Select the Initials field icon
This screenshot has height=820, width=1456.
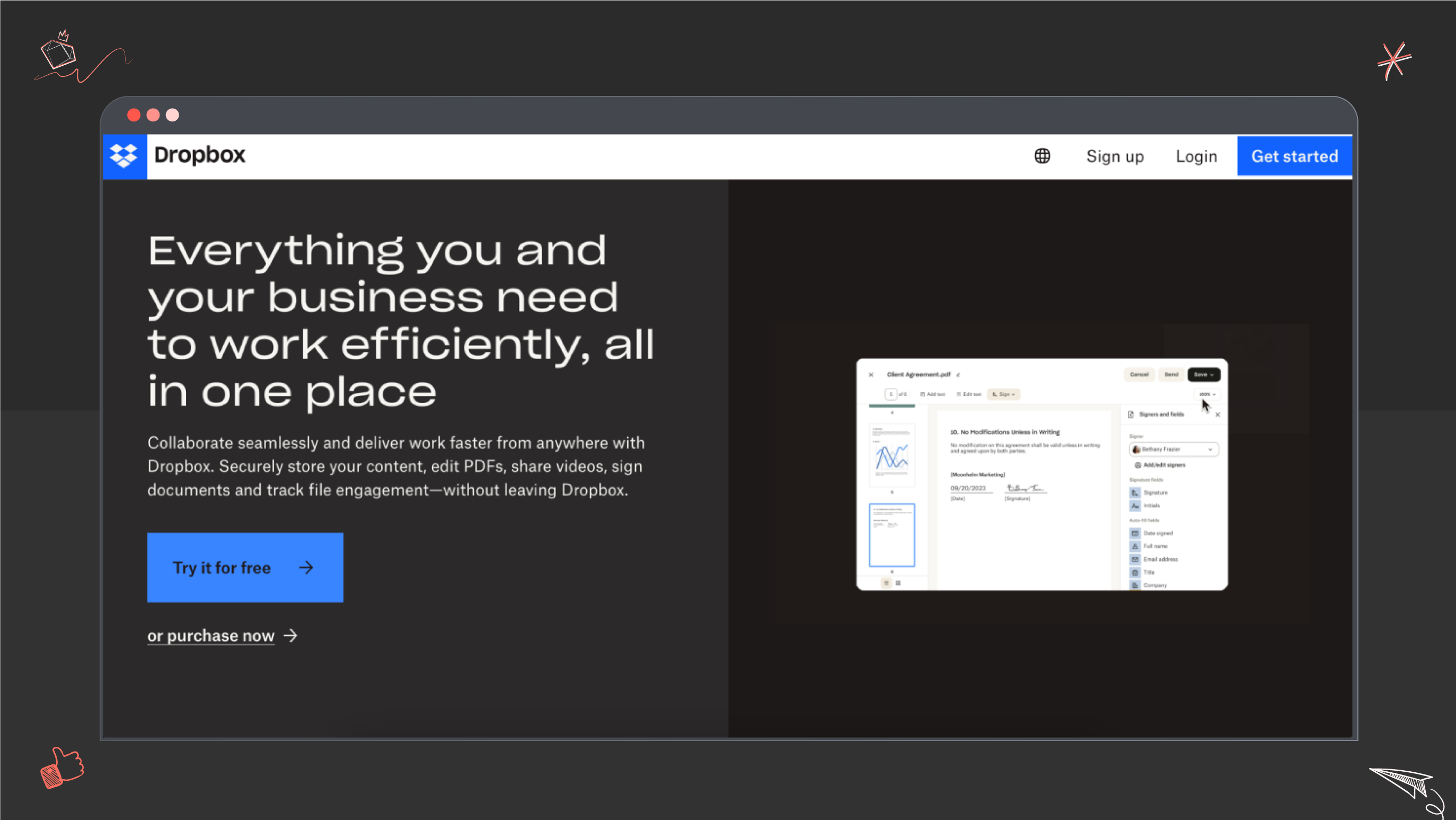pyautogui.click(x=1135, y=506)
